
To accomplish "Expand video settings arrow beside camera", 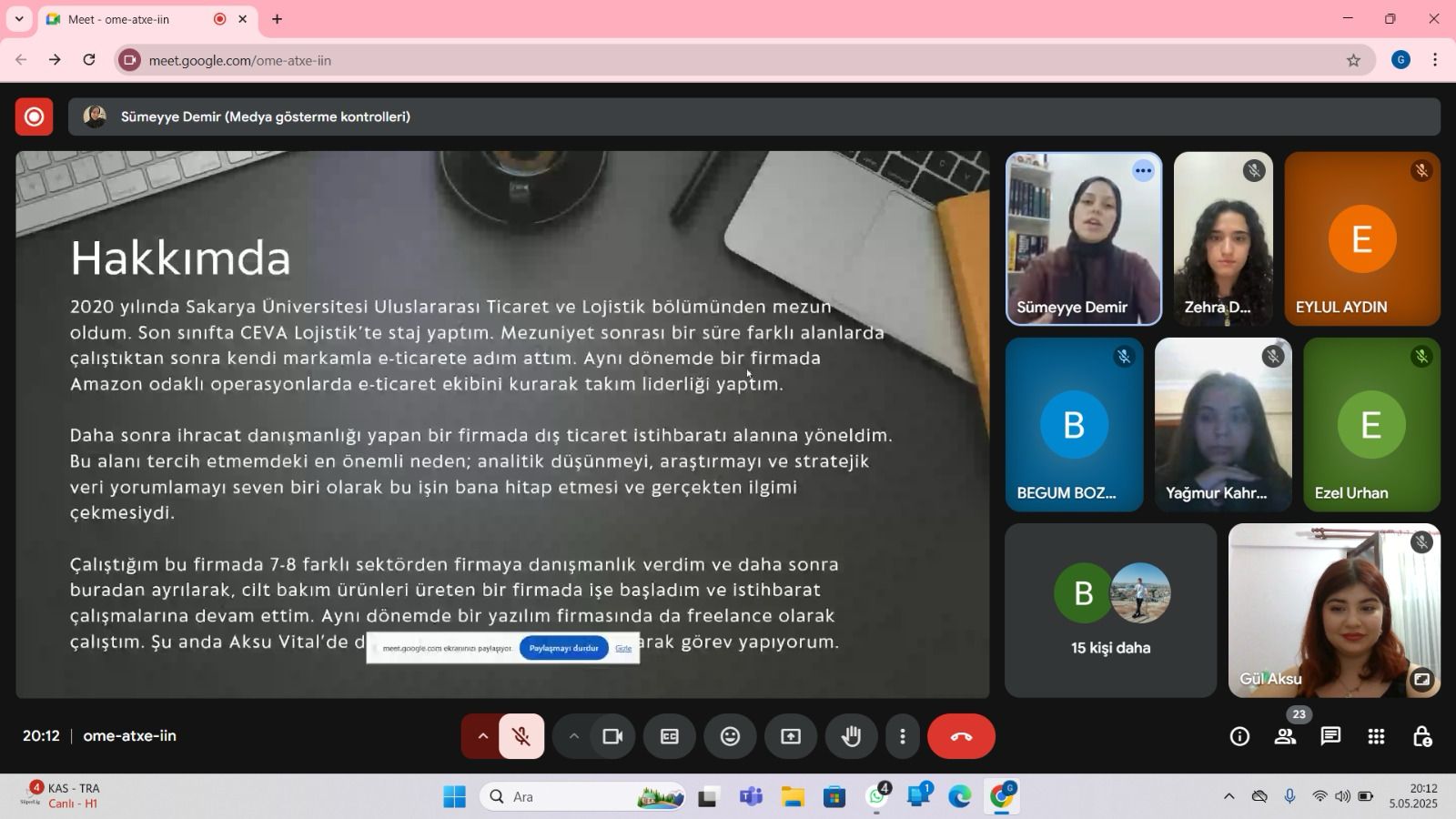I will (x=573, y=736).
